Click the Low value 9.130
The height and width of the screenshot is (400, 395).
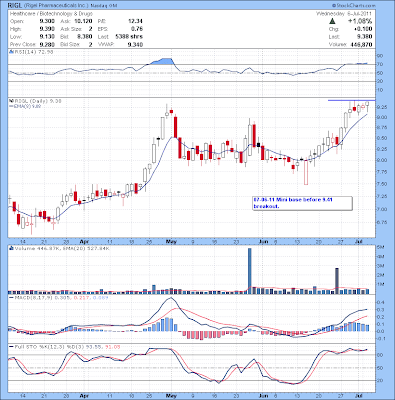click(x=47, y=37)
